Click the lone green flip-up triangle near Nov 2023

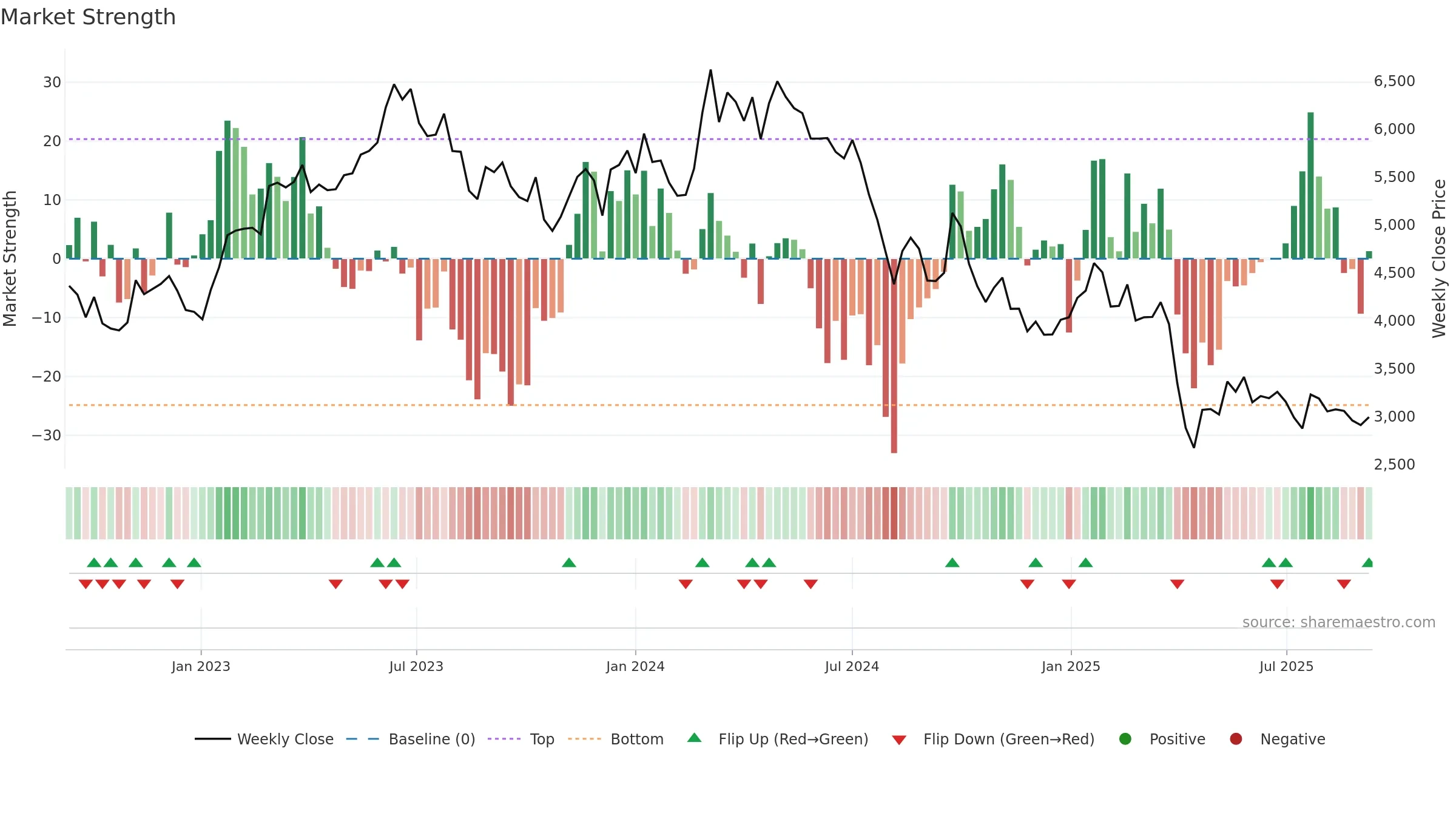pos(569,562)
